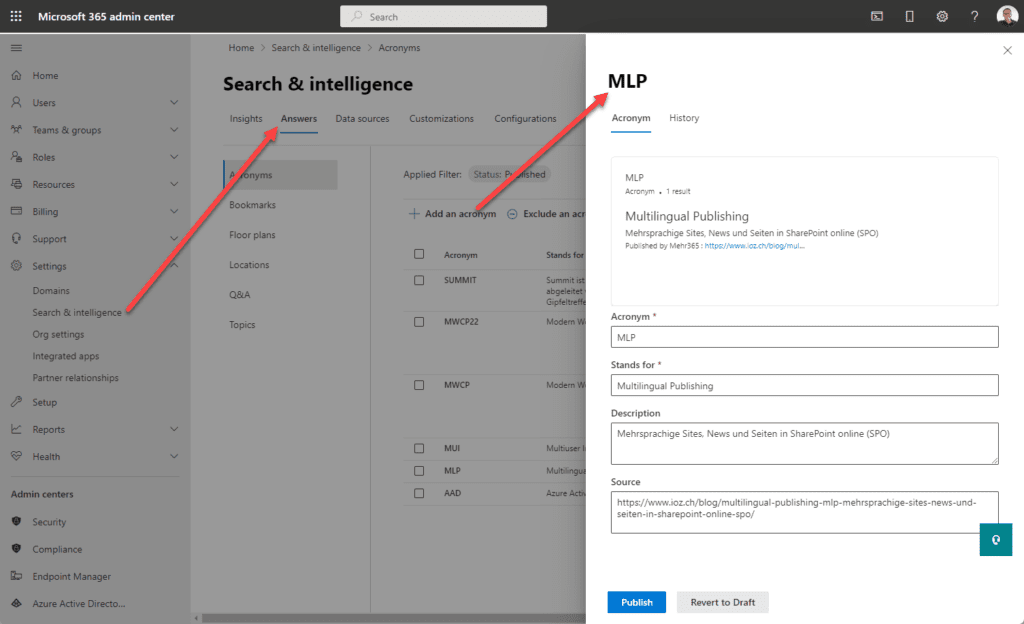Click into the Stands for text field
Image resolution: width=1024 pixels, height=624 pixels.
tap(804, 385)
